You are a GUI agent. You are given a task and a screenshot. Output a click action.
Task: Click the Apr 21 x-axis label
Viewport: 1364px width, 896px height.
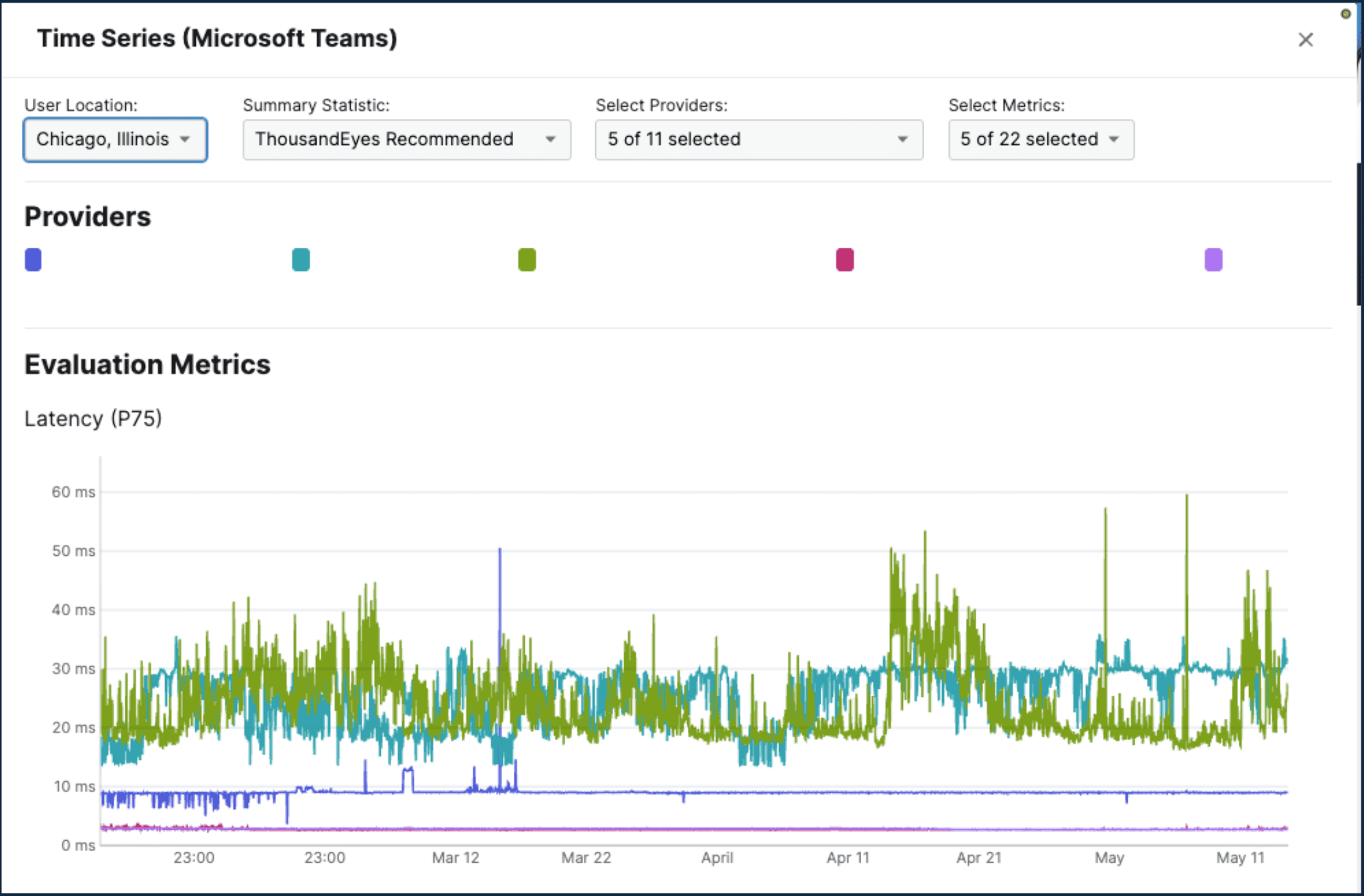click(x=979, y=858)
